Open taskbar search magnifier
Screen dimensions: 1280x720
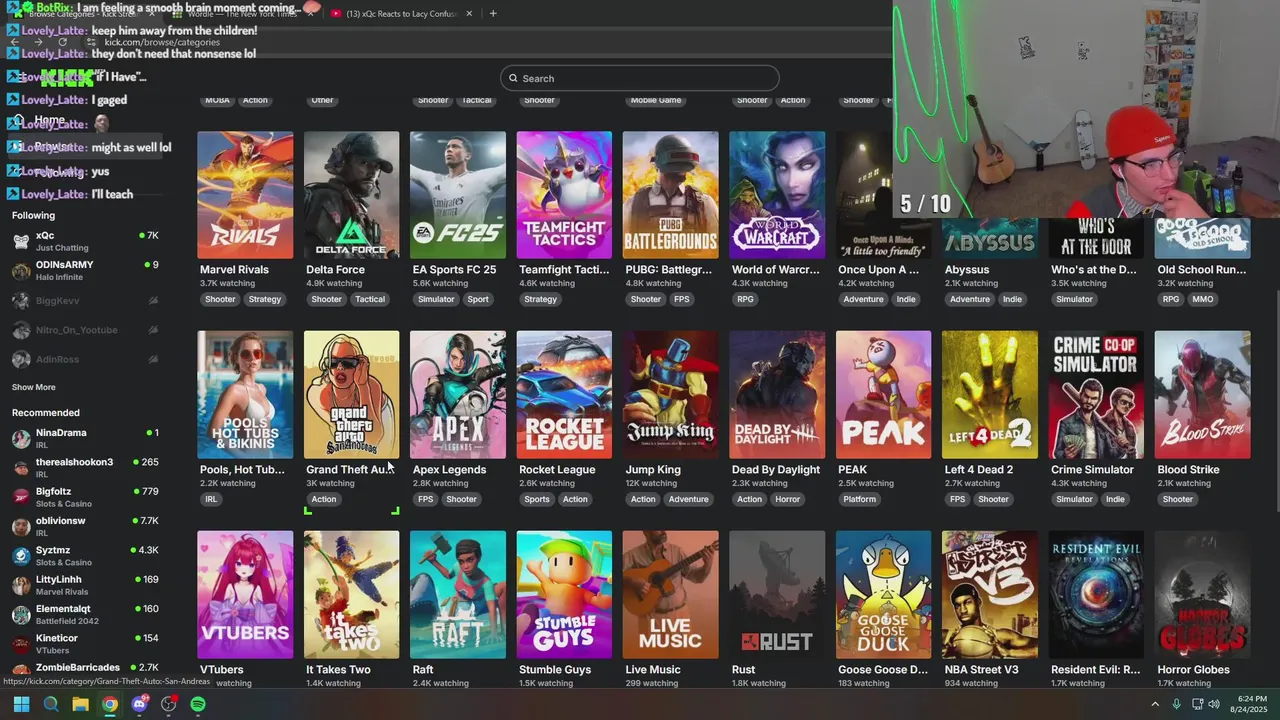51,704
